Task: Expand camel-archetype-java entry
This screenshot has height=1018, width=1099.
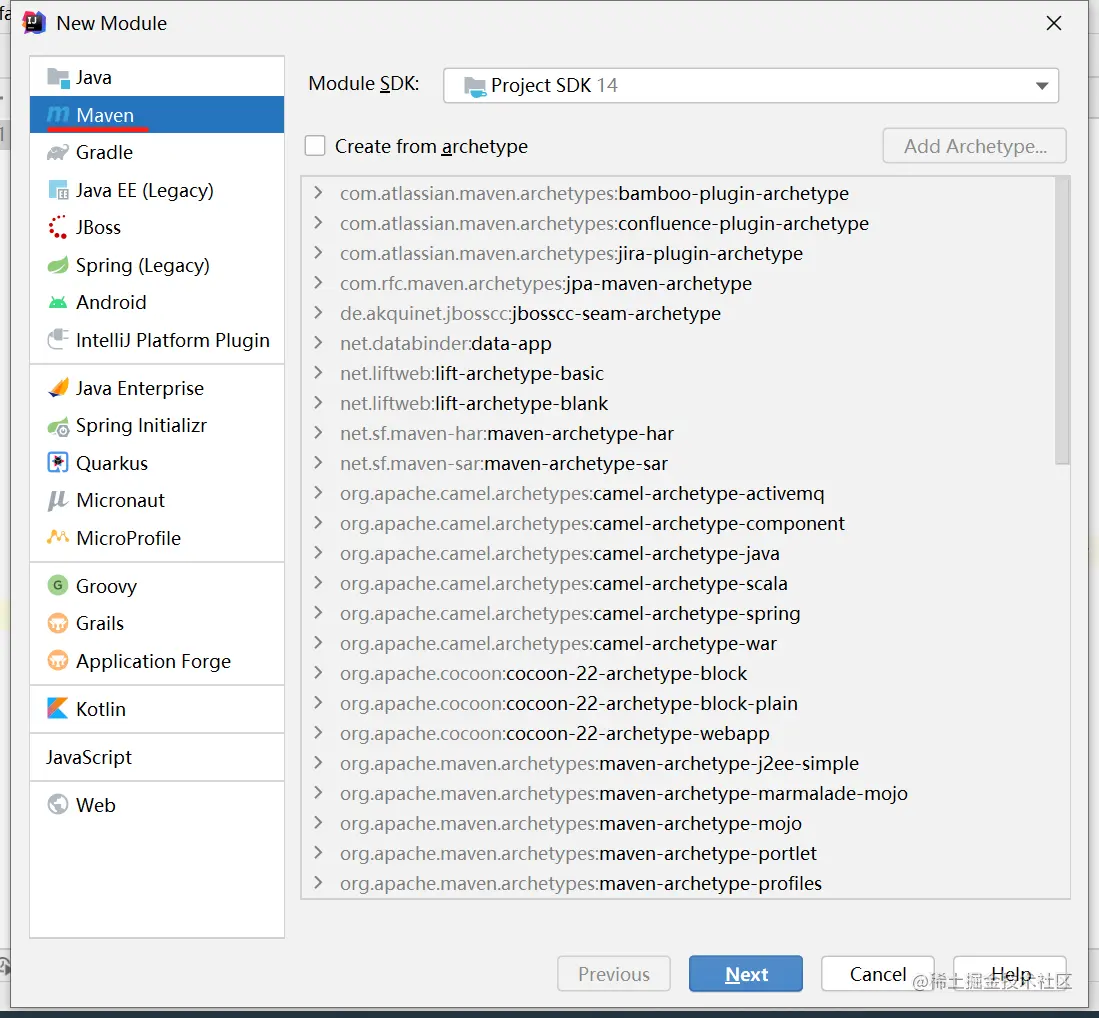Action: pos(318,553)
